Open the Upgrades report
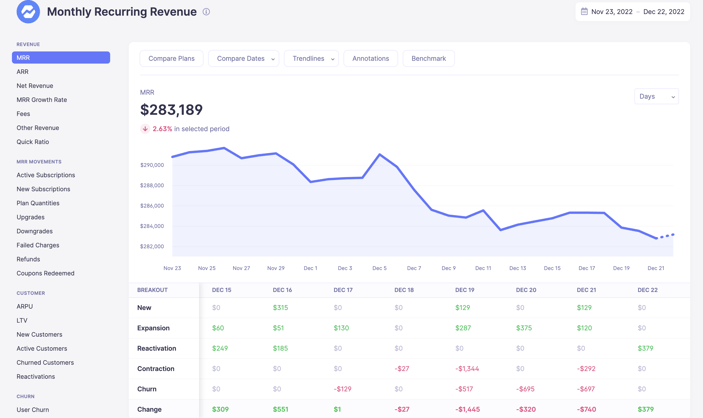 pos(30,217)
